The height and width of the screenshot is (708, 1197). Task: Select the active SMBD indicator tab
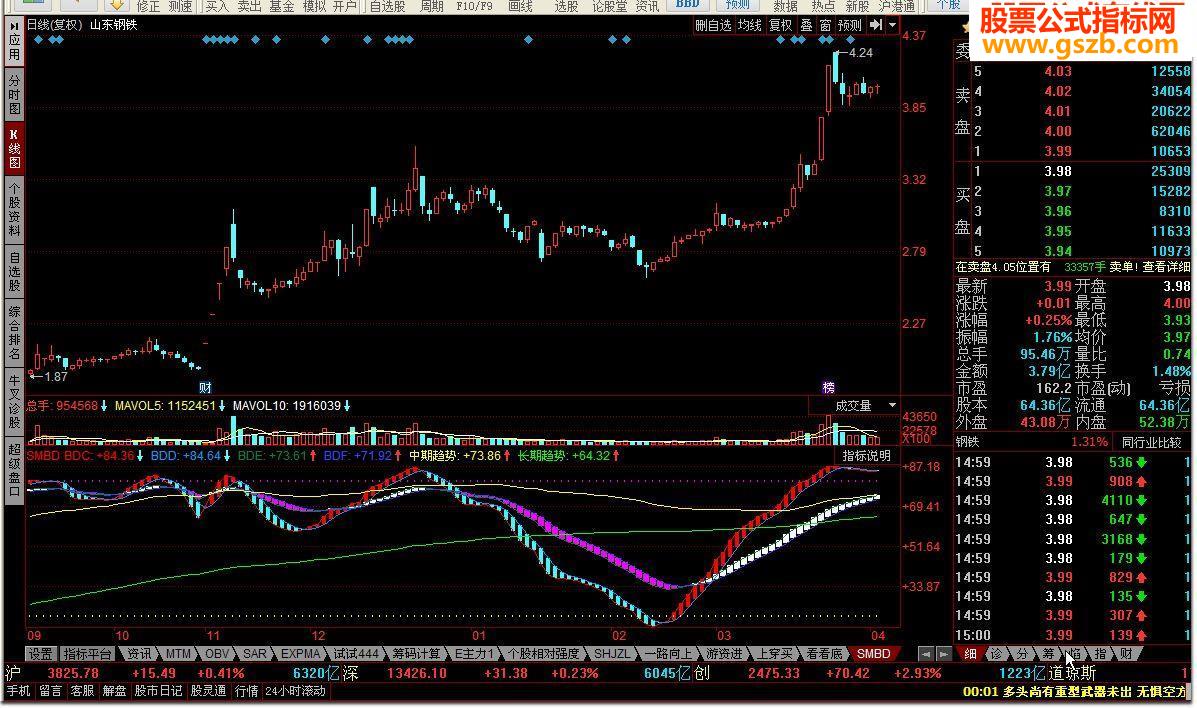[873, 654]
